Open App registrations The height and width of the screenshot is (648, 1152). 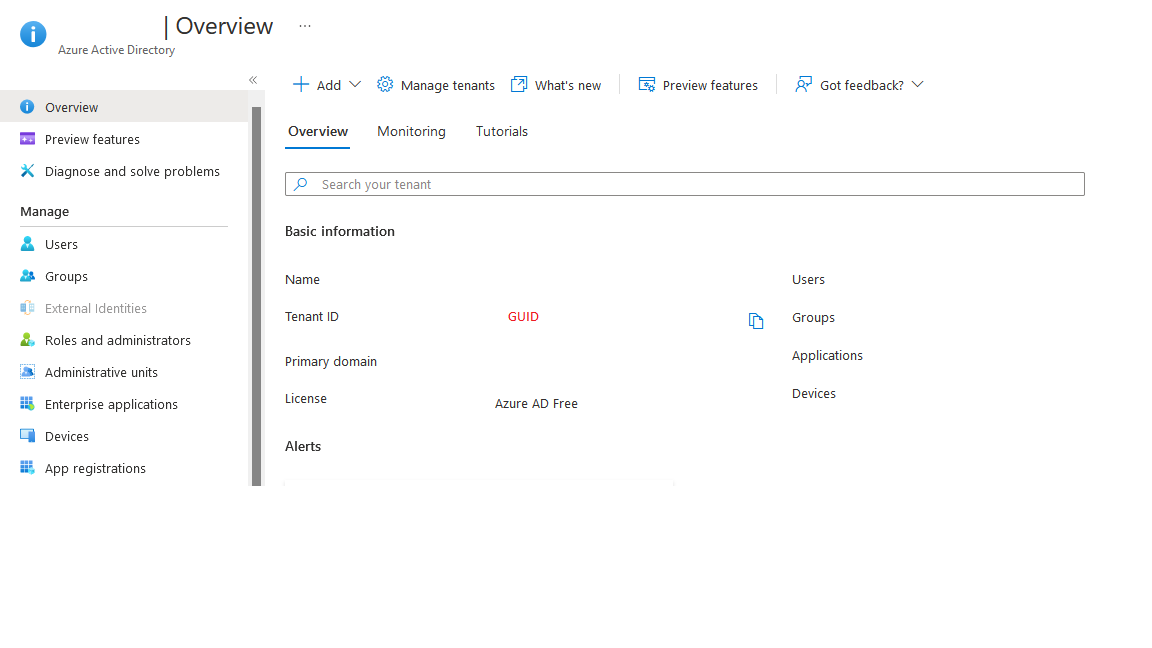124,468
